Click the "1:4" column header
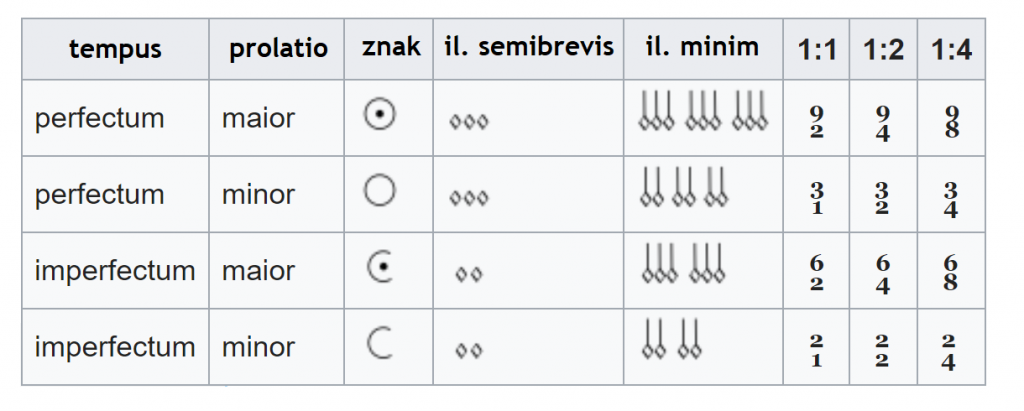The image size is (1024, 411). click(950, 49)
